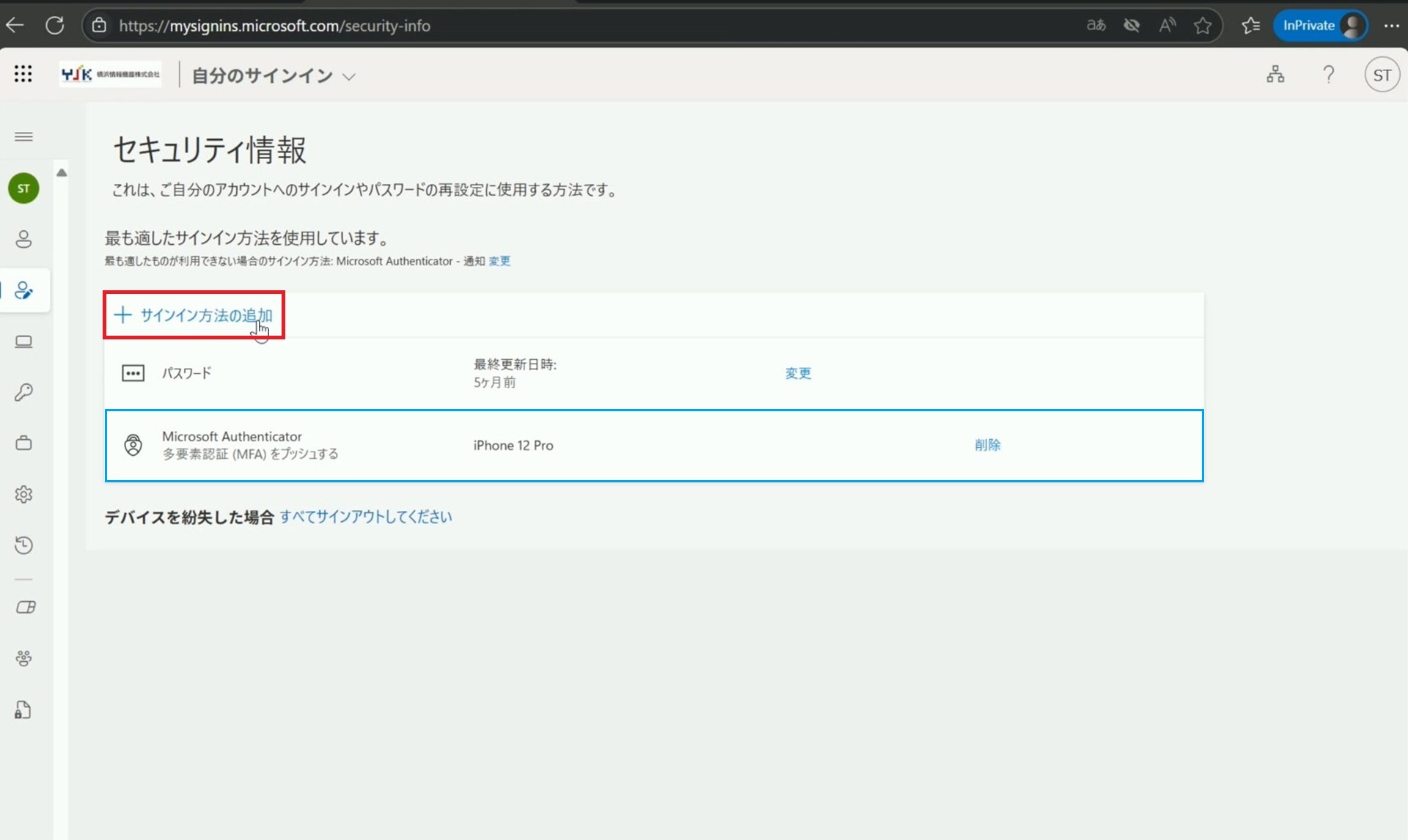
Task: Click 変更 link next to default sign-in method
Action: [499, 261]
